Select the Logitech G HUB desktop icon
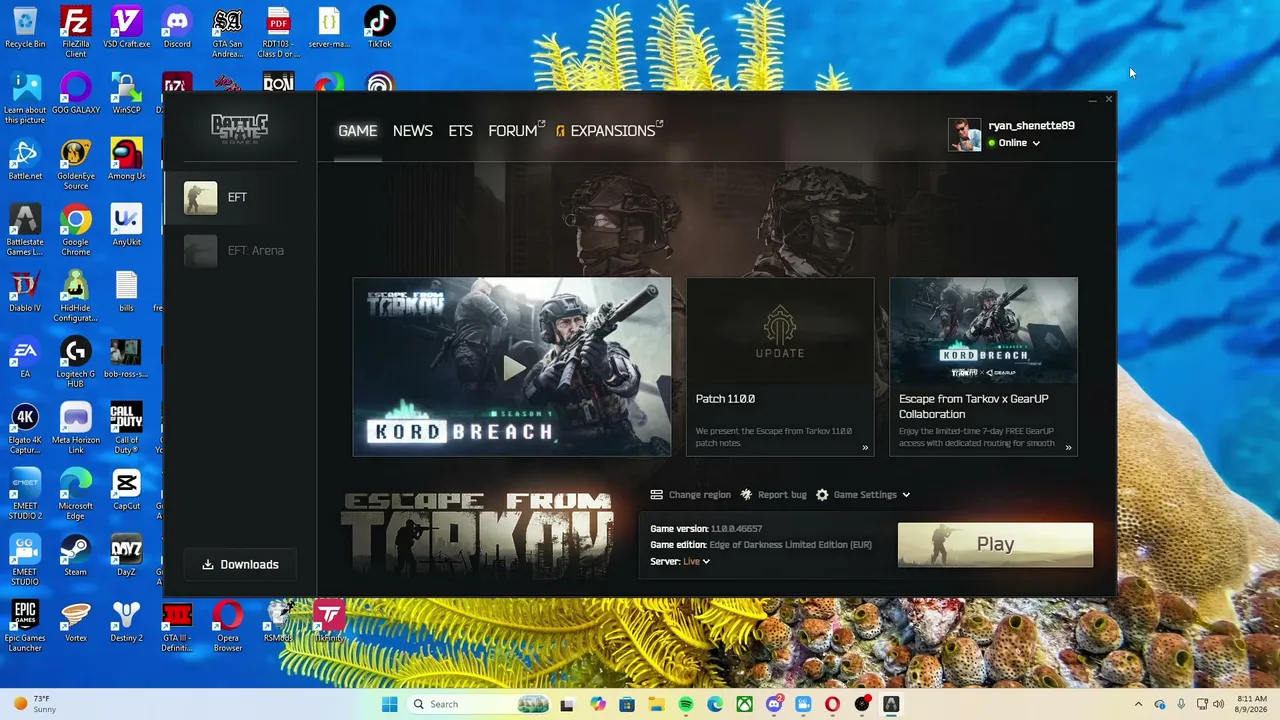This screenshot has height=720, width=1280. point(76,363)
